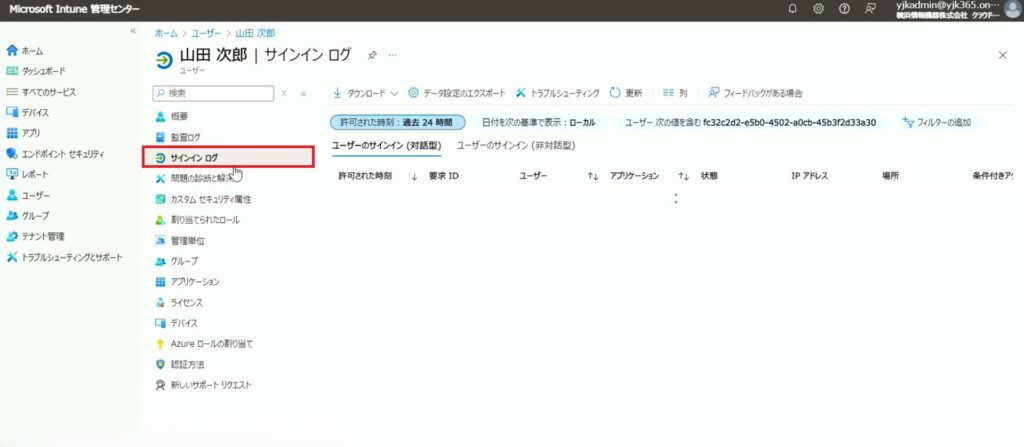
Task: Open the ユーザー ID filter pill
Action: coord(750,122)
